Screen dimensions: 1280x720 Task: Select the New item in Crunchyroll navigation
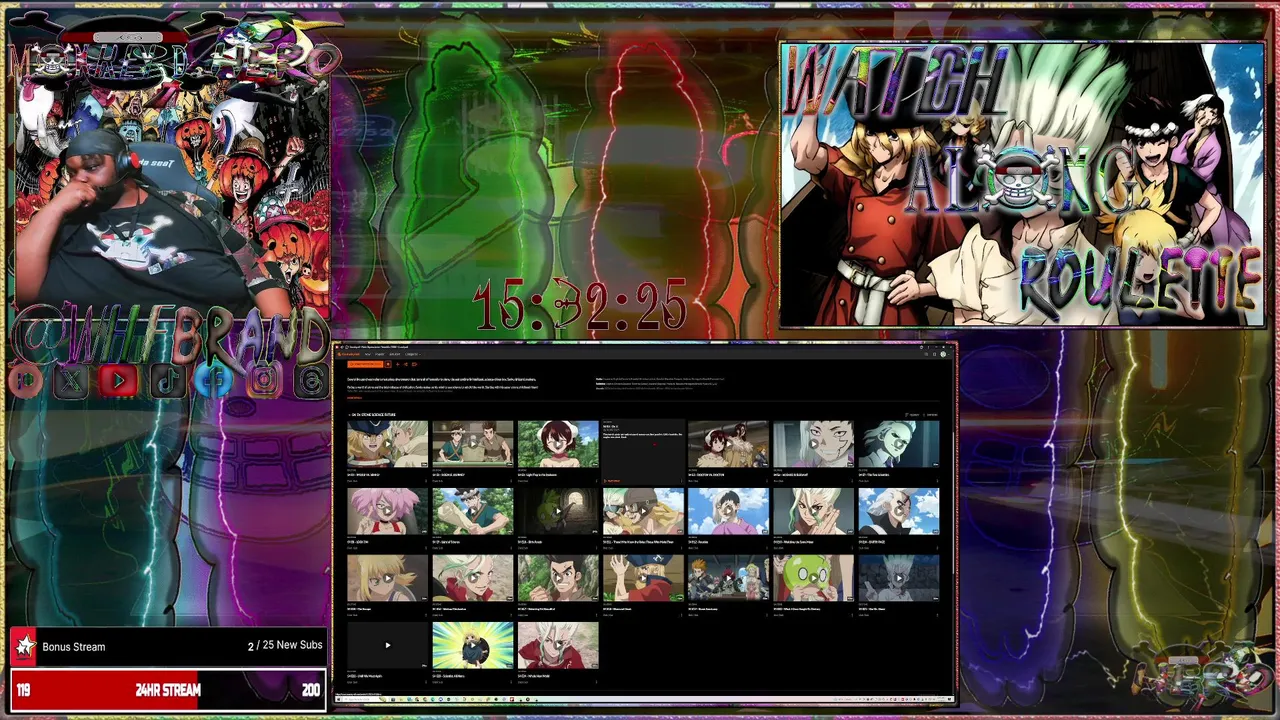[367, 354]
